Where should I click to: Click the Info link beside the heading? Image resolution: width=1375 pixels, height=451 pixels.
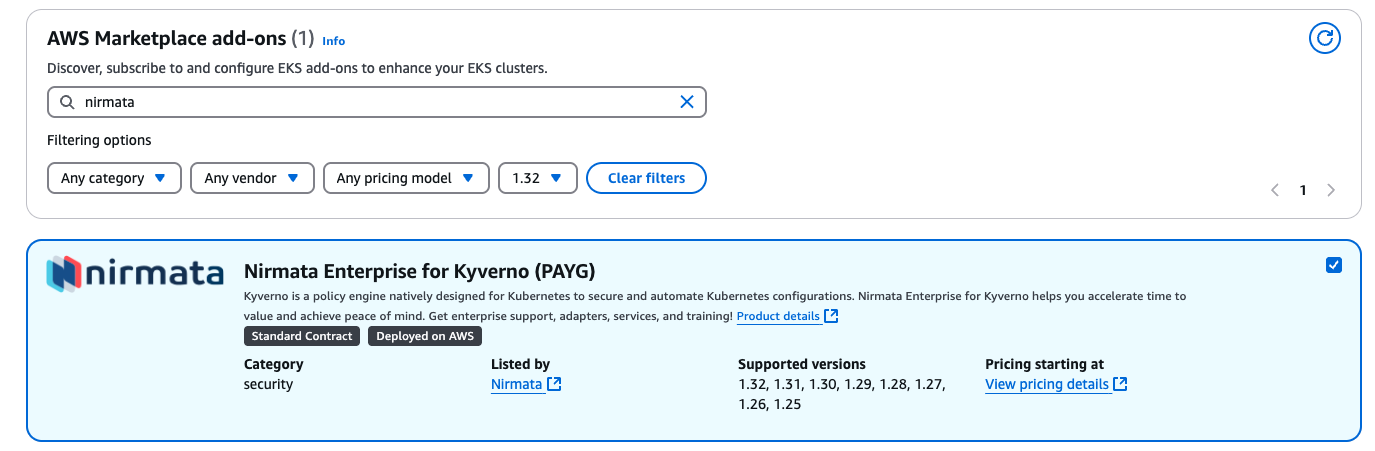coord(333,41)
